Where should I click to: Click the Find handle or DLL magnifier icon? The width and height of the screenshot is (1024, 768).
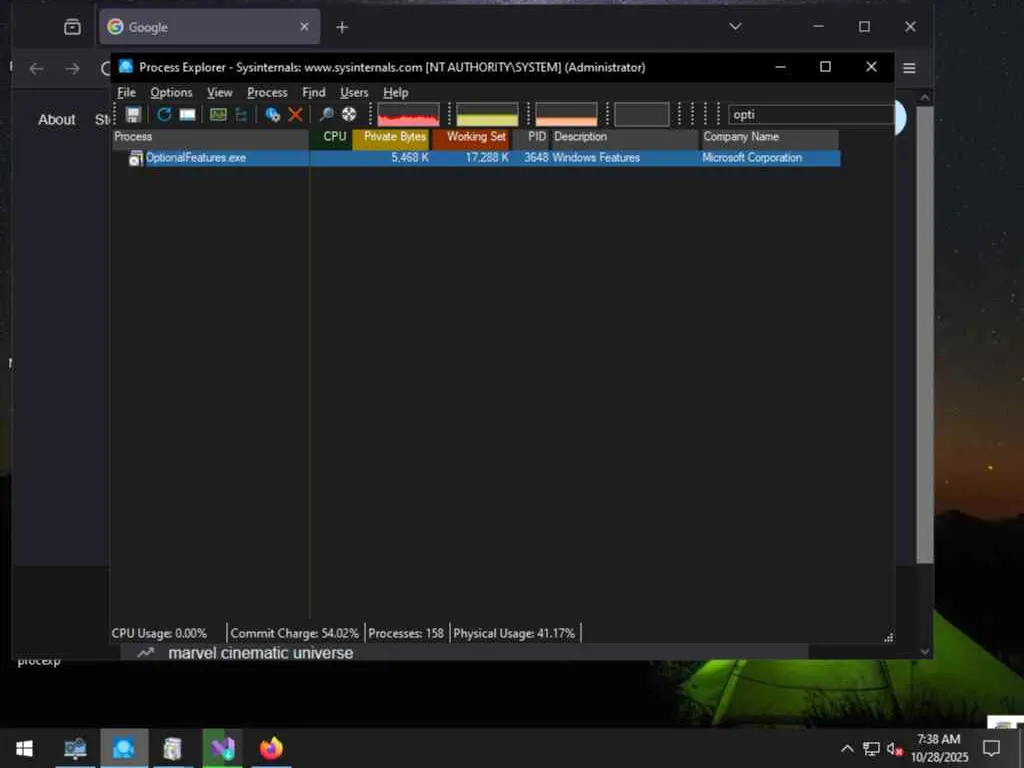(327, 115)
